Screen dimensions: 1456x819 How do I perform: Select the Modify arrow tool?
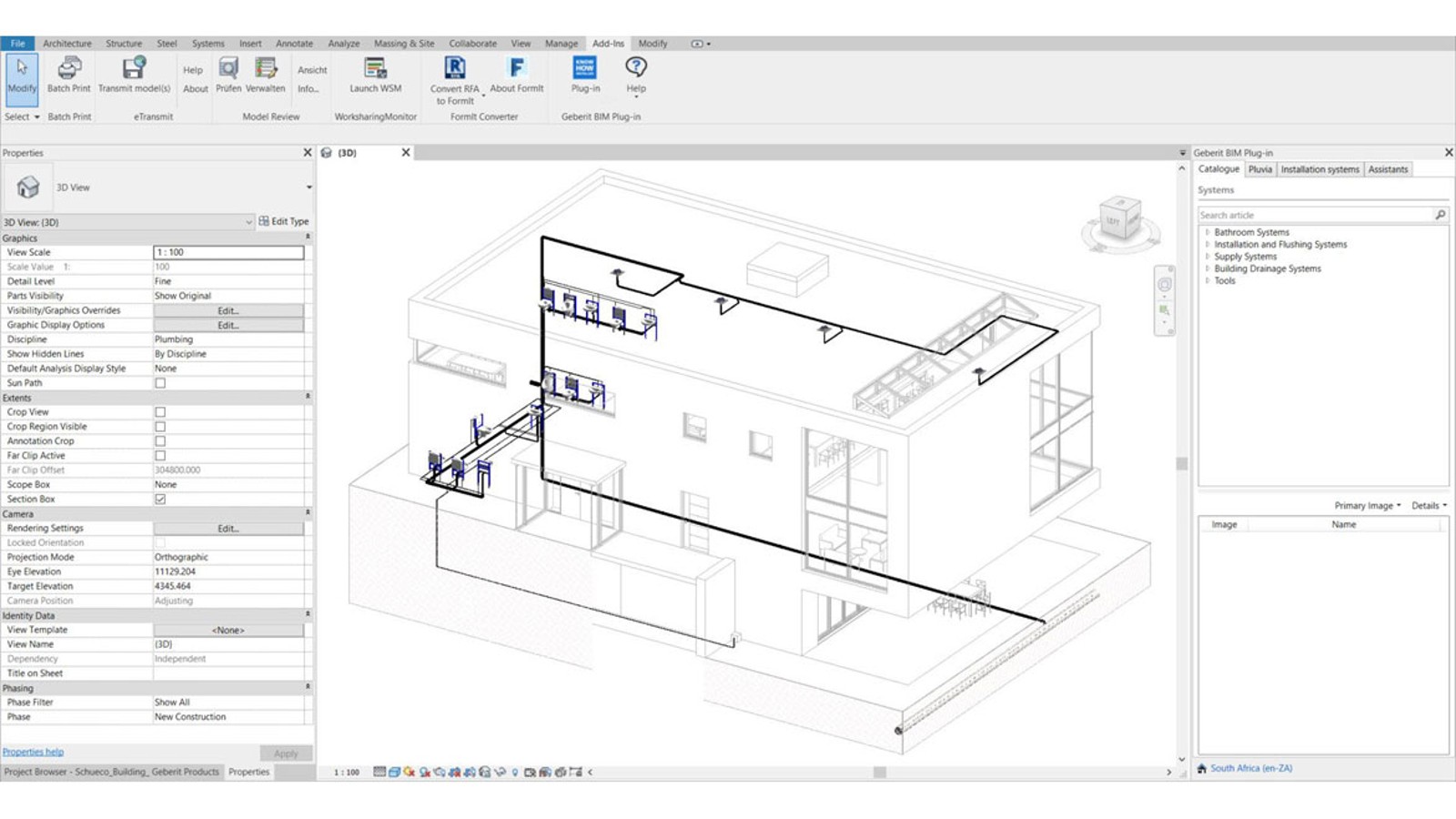(20, 70)
